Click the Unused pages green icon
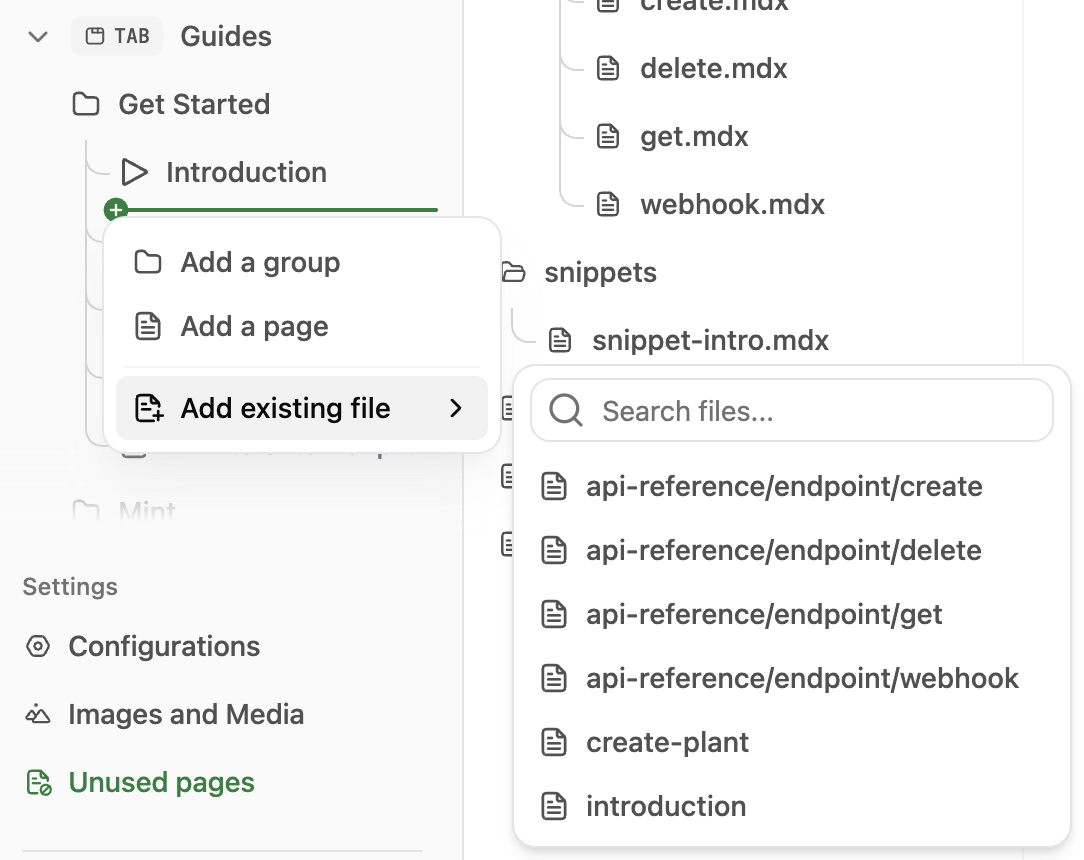 click(37, 782)
